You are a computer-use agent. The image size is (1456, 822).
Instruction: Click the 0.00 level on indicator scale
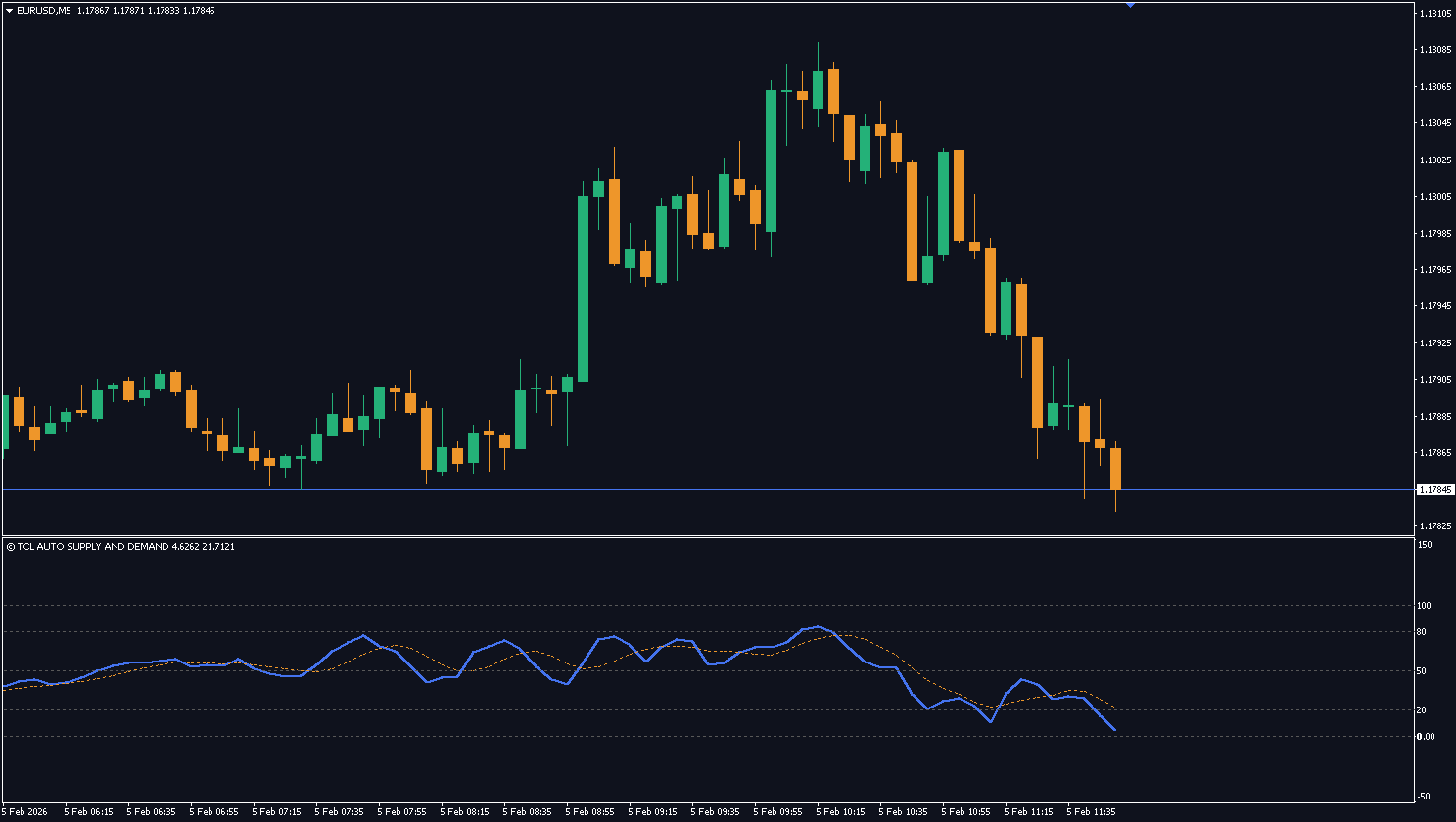(1426, 737)
